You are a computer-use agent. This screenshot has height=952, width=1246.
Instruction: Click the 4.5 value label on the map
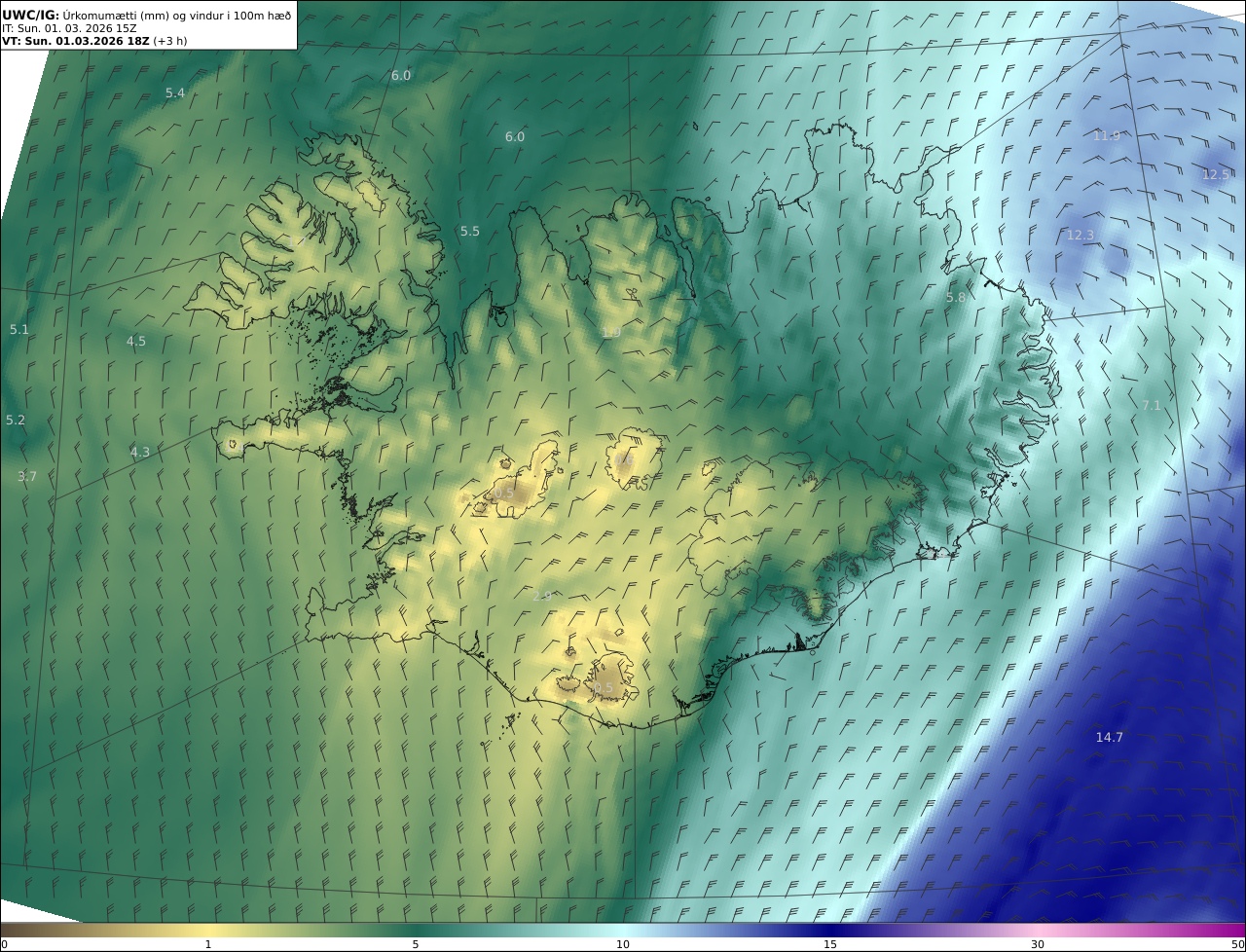[136, 341]
